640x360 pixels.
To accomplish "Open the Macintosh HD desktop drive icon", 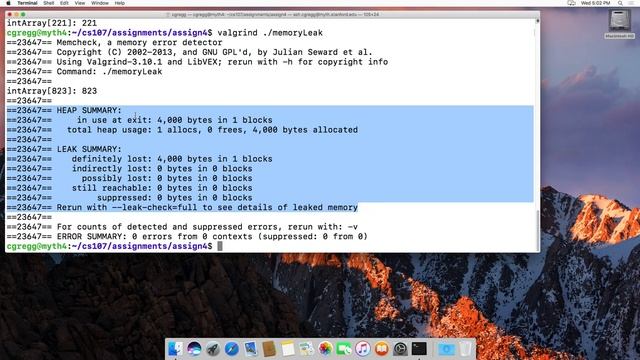I will point(620,24).
